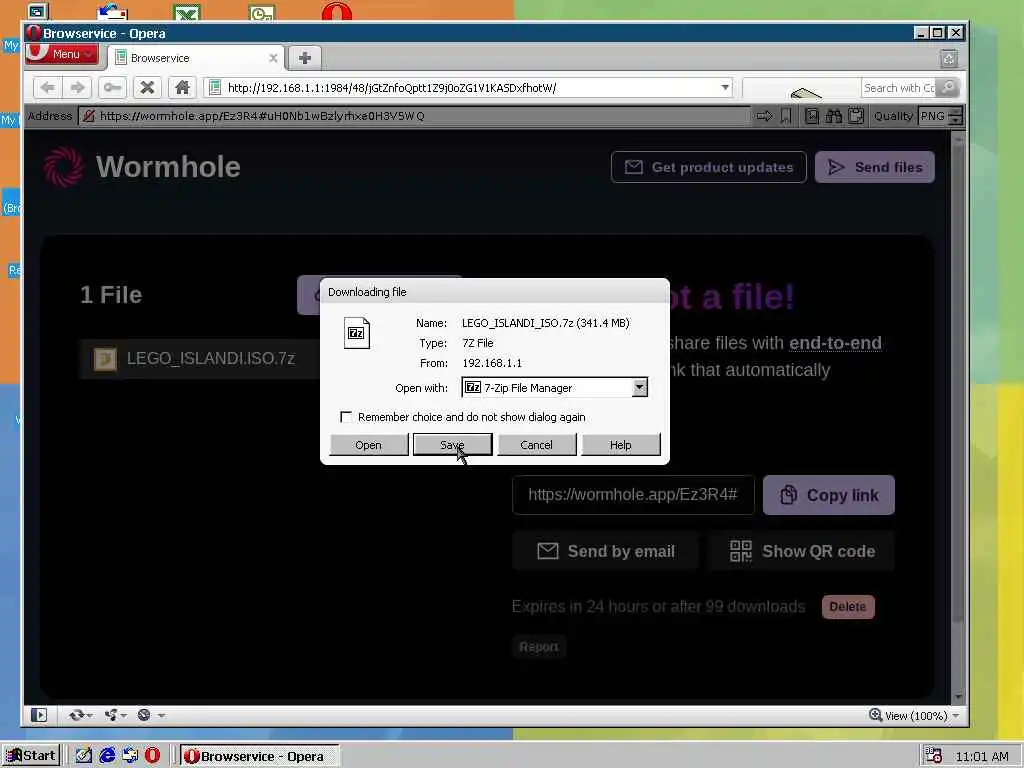
Task: Launch Opera from quick launch bar
Action: [152, 756]
